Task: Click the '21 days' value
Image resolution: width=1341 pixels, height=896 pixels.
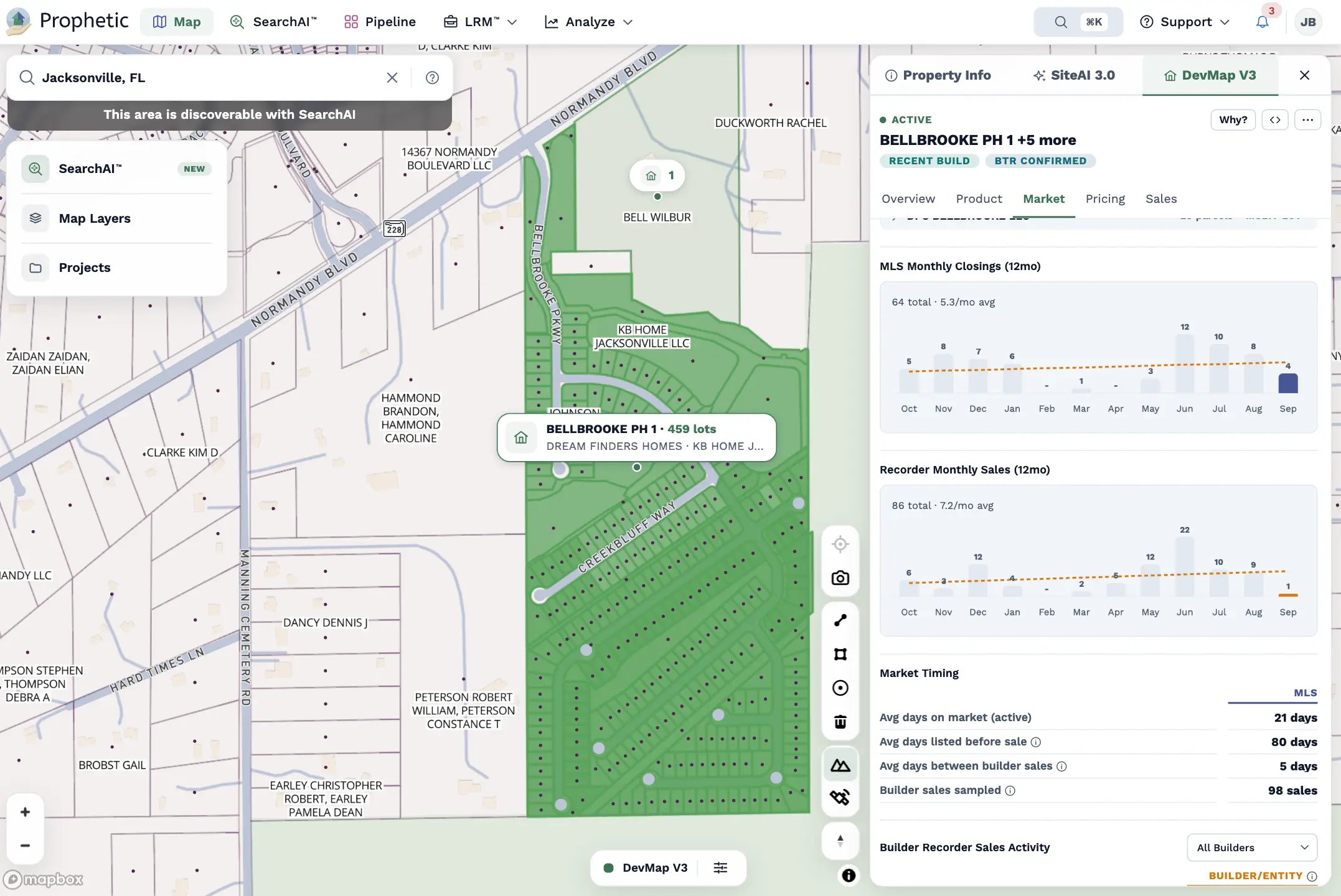Action: [1296, 718]
